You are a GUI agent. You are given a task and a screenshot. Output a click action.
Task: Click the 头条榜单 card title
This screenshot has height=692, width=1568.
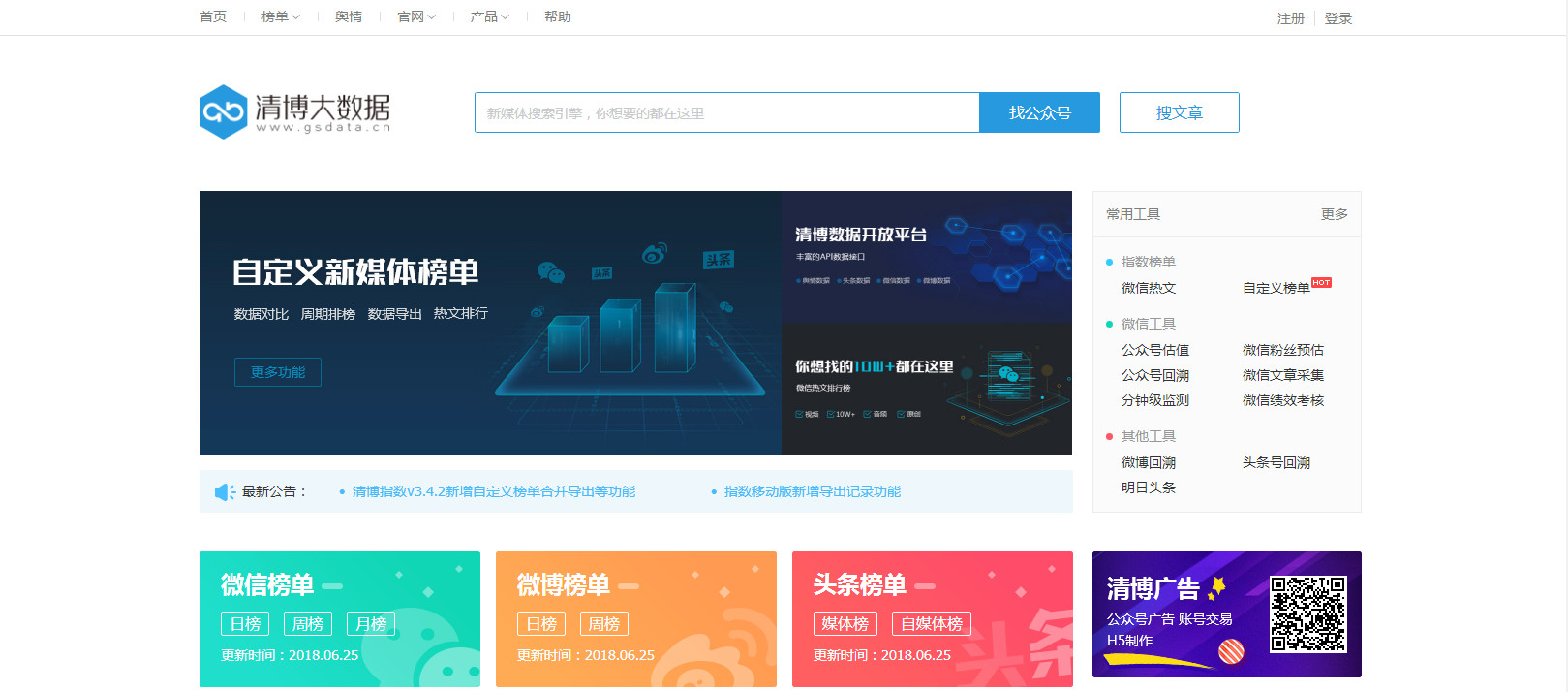pos(860,585)
